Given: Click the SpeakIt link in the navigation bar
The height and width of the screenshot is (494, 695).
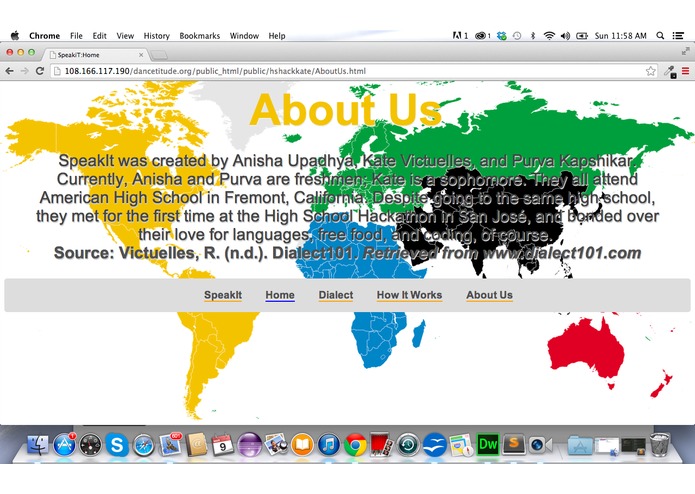Looking at the screenshot, I should (223, 295).
